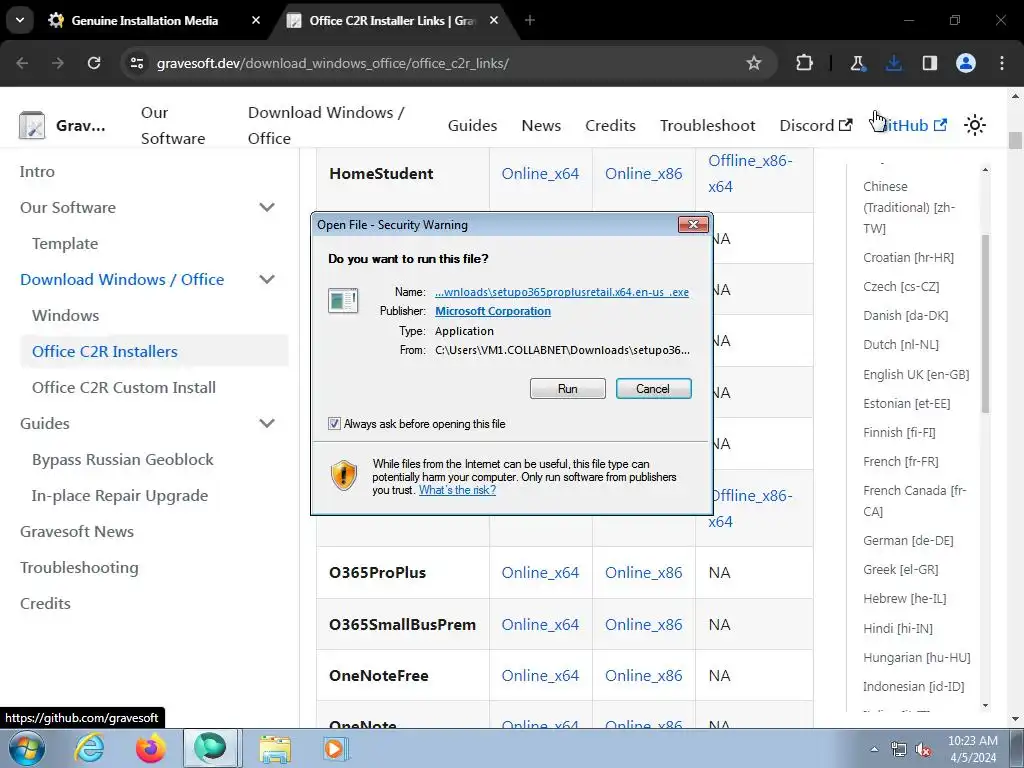This screenshot has height=768, width=1024.
Task: Collapse the Guides sidebar chevron
Action: click(x=266, y=423)
